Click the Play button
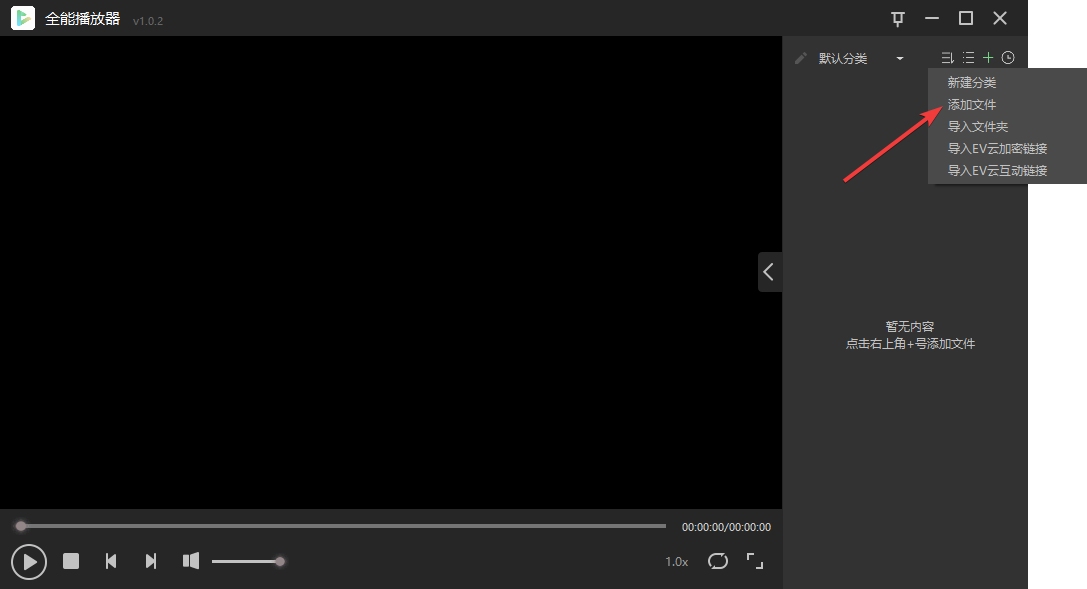Viewport: 1087px width, 589px height. [29, 562]
